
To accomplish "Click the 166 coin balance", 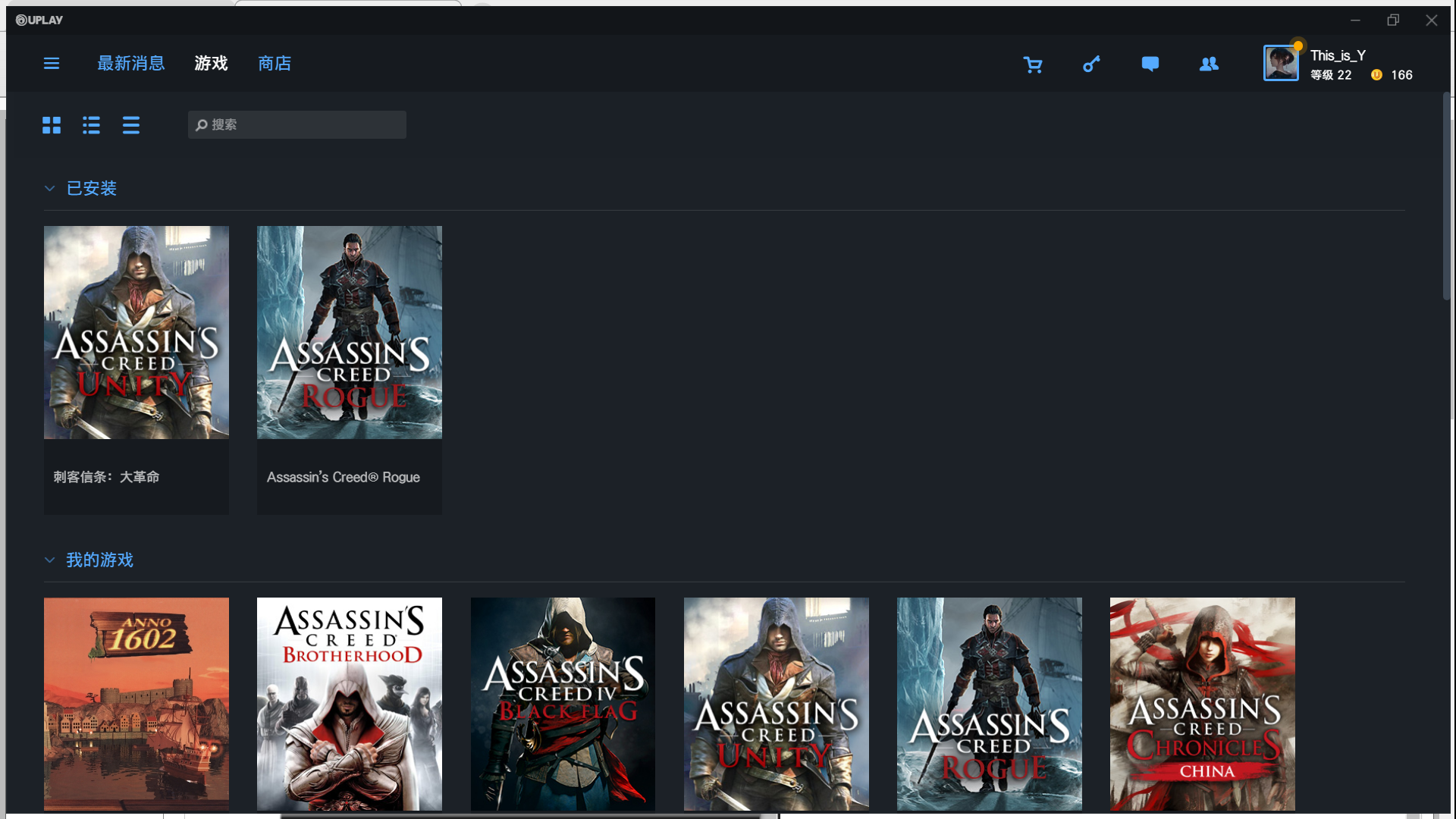I will [x=1401, y=75].
